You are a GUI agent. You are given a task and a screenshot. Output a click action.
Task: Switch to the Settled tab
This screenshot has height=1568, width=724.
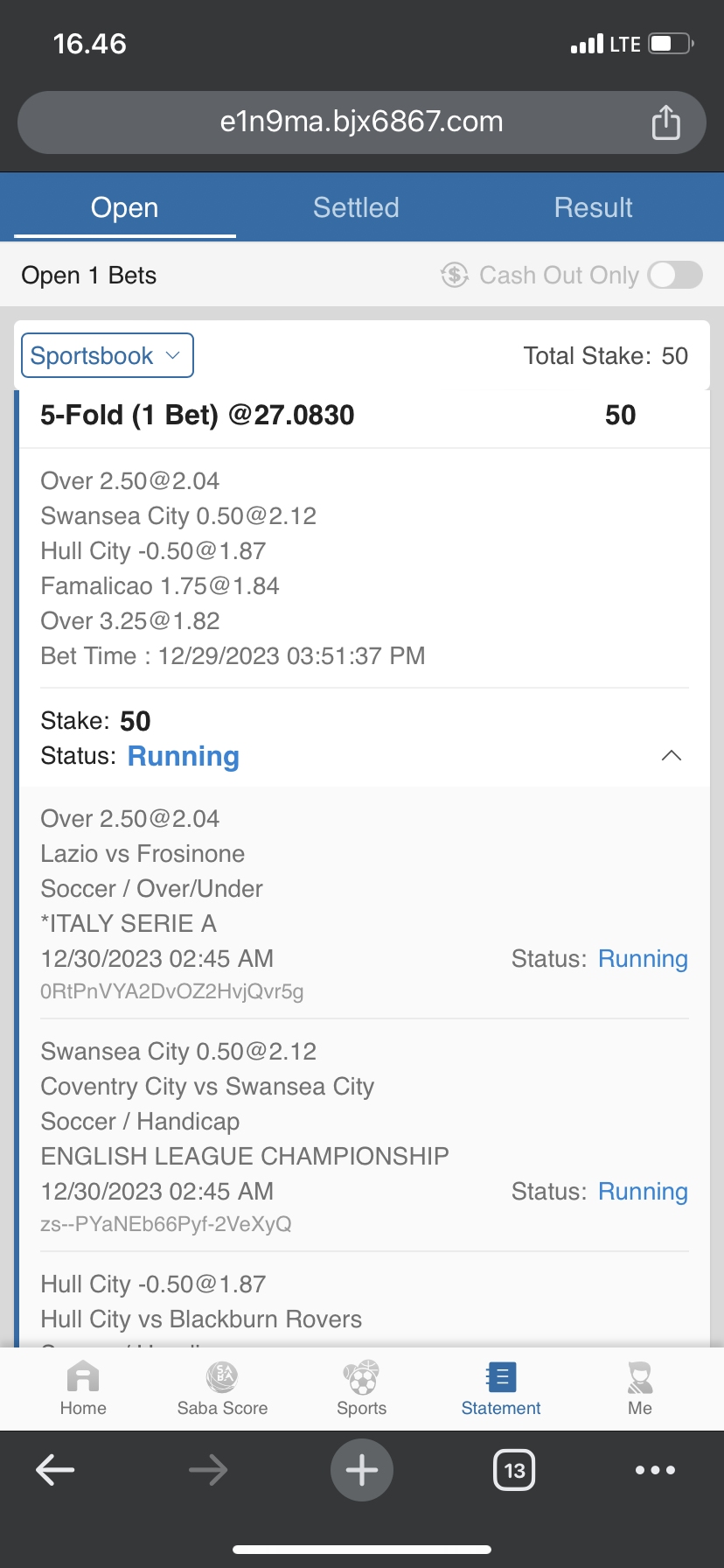pos(356,207)
